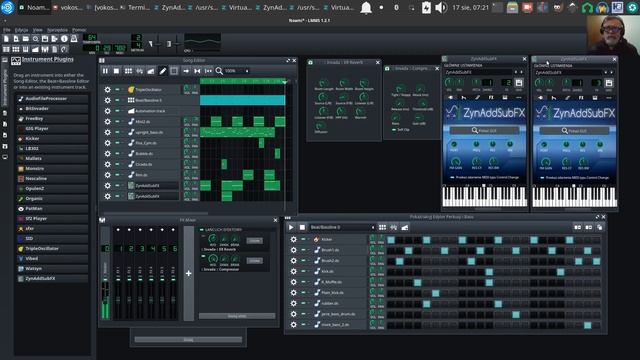Click the piano keyboard in the left ZynAddSubFX
This screenshot has height=360, width=640.
484,197
